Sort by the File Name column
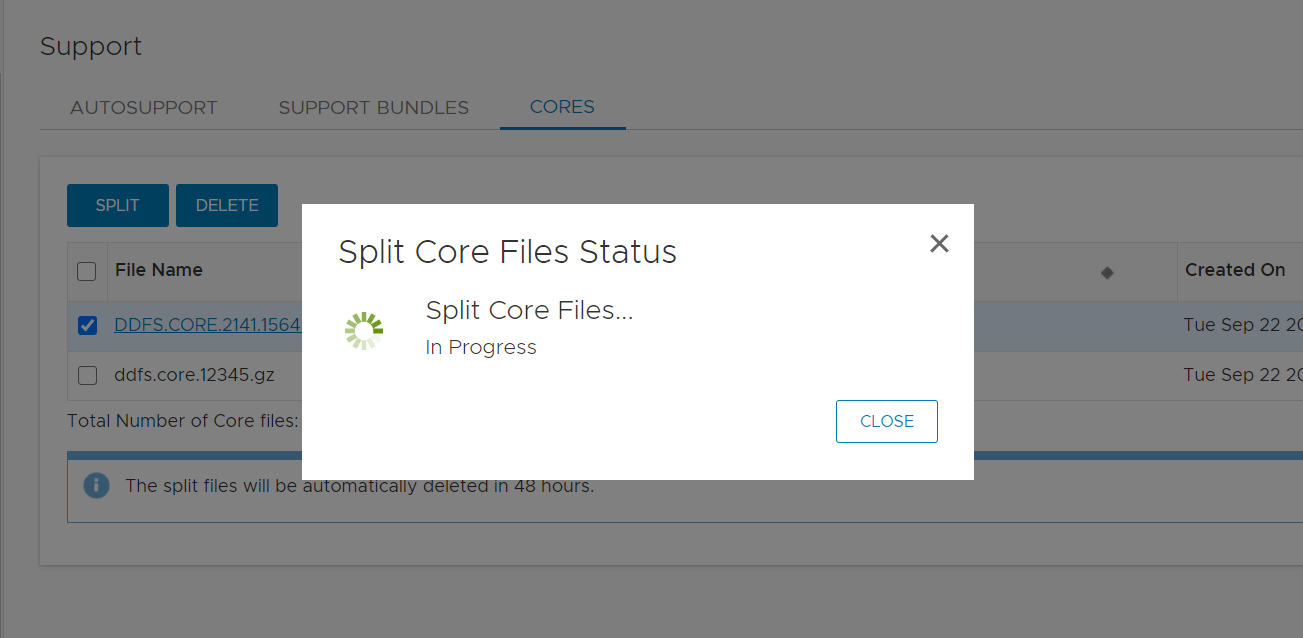Image resolution: width=1303 pixels, height=638 pixels. 159,270
